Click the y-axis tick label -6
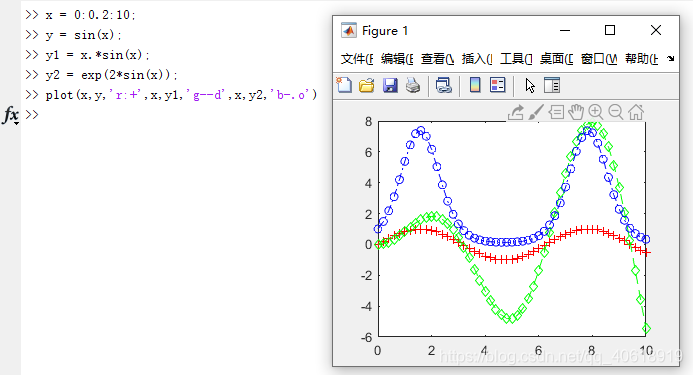Image resolution: width=693 pixels, height=375 pixels. tap(366, 337)
